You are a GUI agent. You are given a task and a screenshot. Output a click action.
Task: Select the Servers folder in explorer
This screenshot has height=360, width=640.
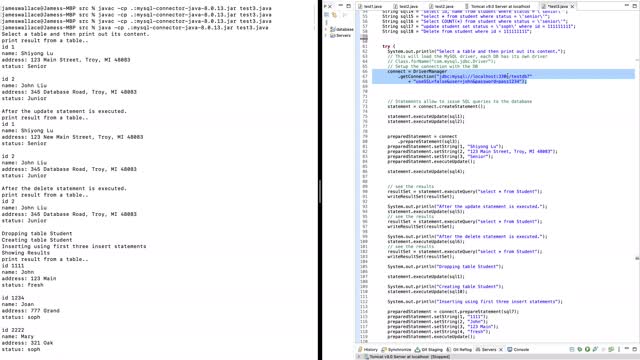coord(340,36)
